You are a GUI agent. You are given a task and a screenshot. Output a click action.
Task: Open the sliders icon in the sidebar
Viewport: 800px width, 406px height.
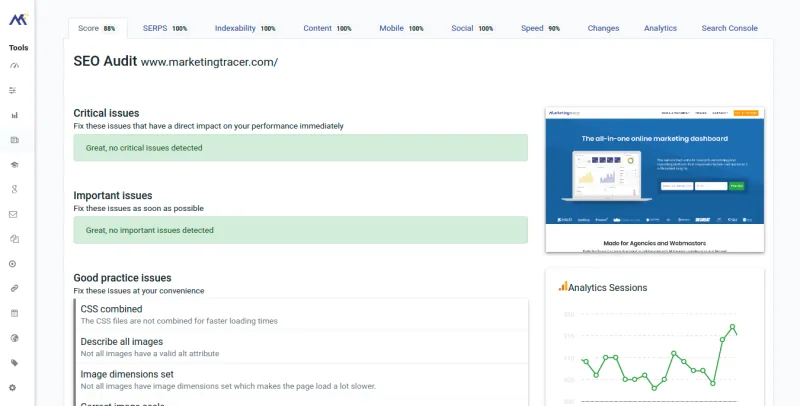point(13,90)
